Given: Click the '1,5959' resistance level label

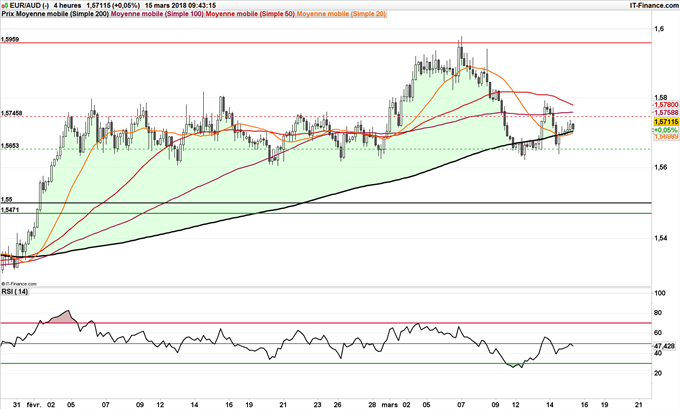Looking at the screenshot, I should point(10,39).
